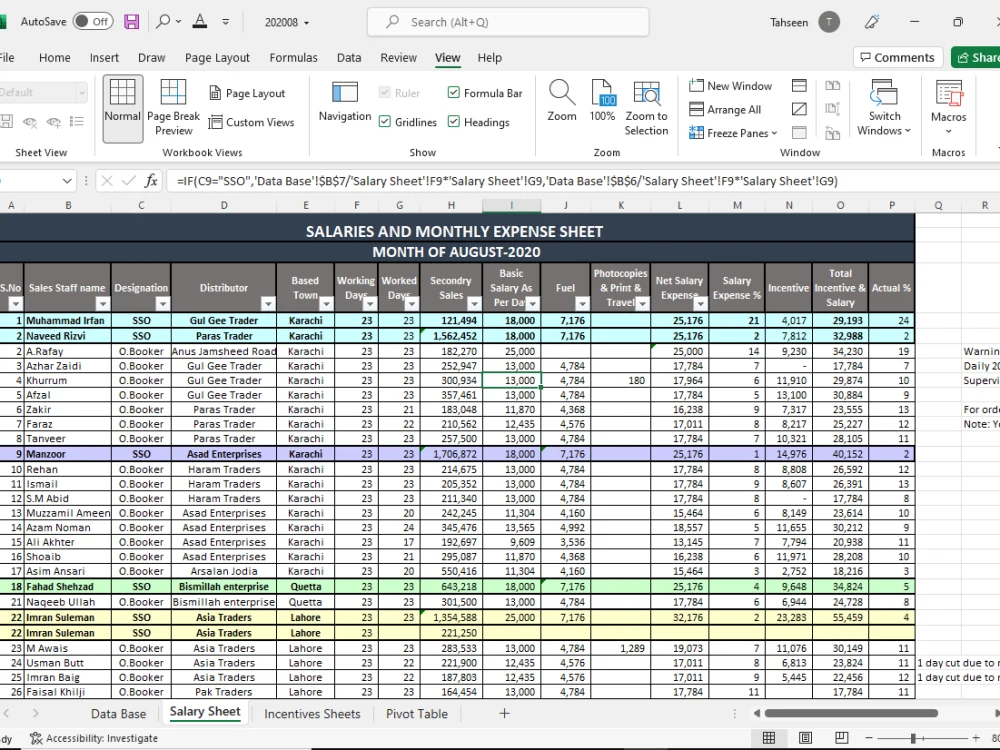Image resolution: width=1000 pixels, height=750 pixels.
Task: Click the Comments button
Action: pyautogui.click(x=897, y=57)
